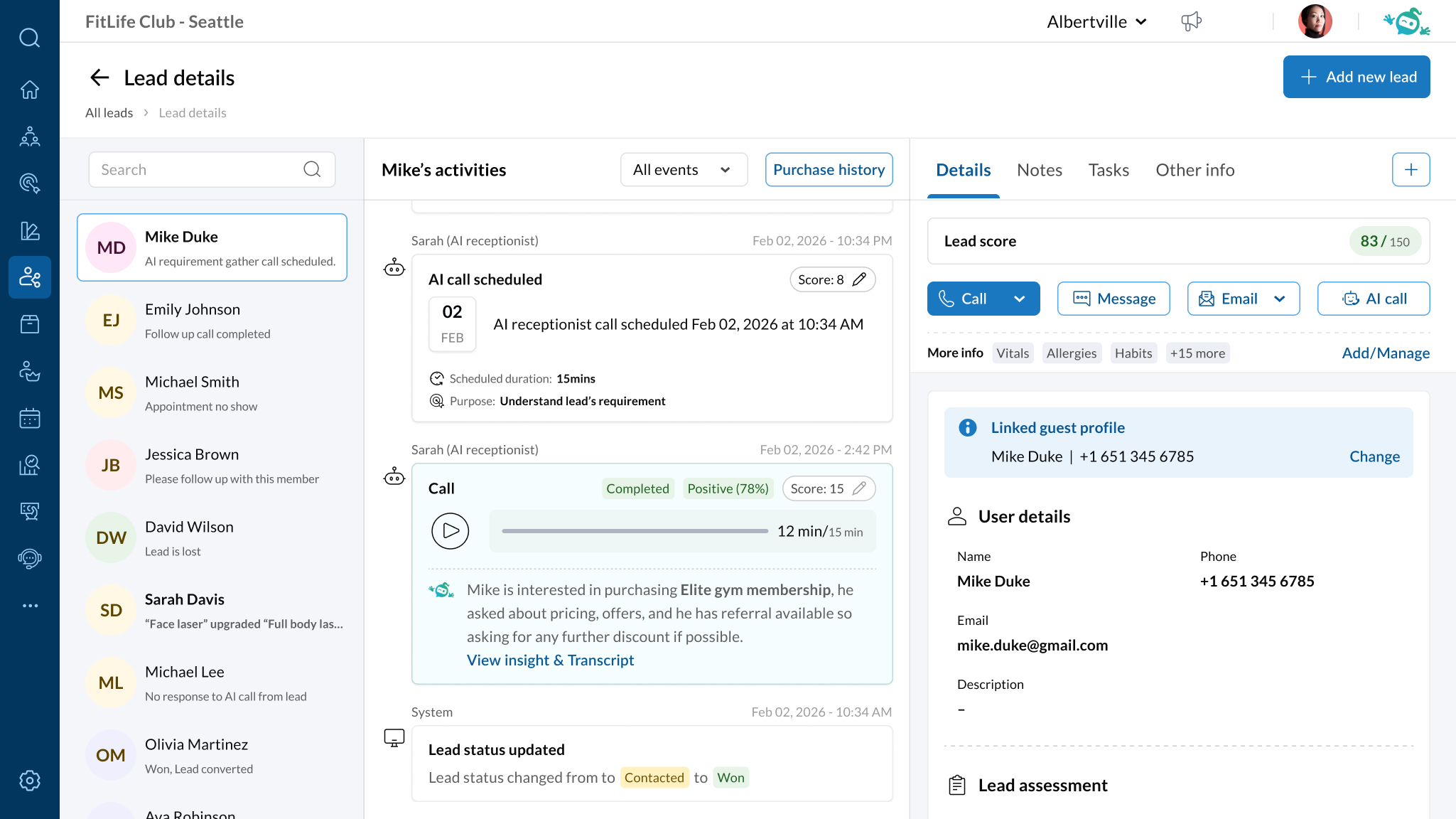Click the call recording progress bar
Image resolution: width=1456 pixels, height=819 pixels.
point(635,531)
